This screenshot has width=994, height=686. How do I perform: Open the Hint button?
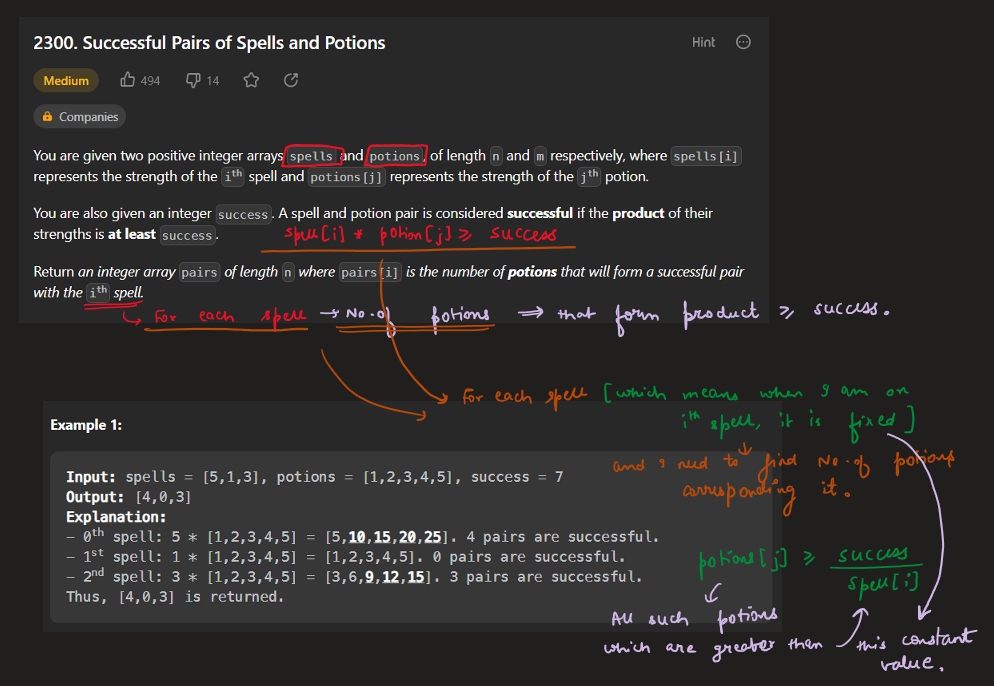703,42
